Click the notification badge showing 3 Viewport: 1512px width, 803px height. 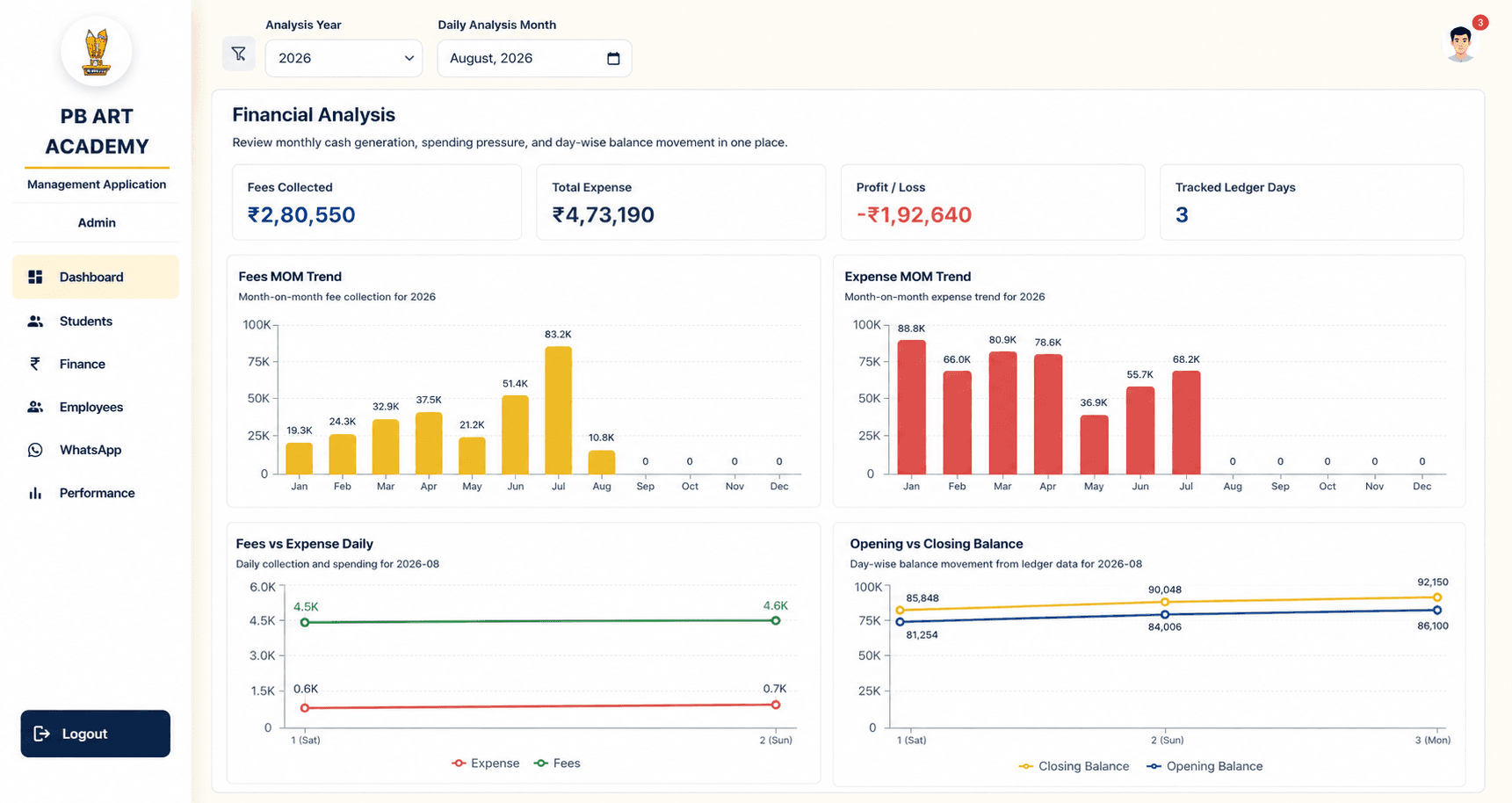(x=1480, y=23)
